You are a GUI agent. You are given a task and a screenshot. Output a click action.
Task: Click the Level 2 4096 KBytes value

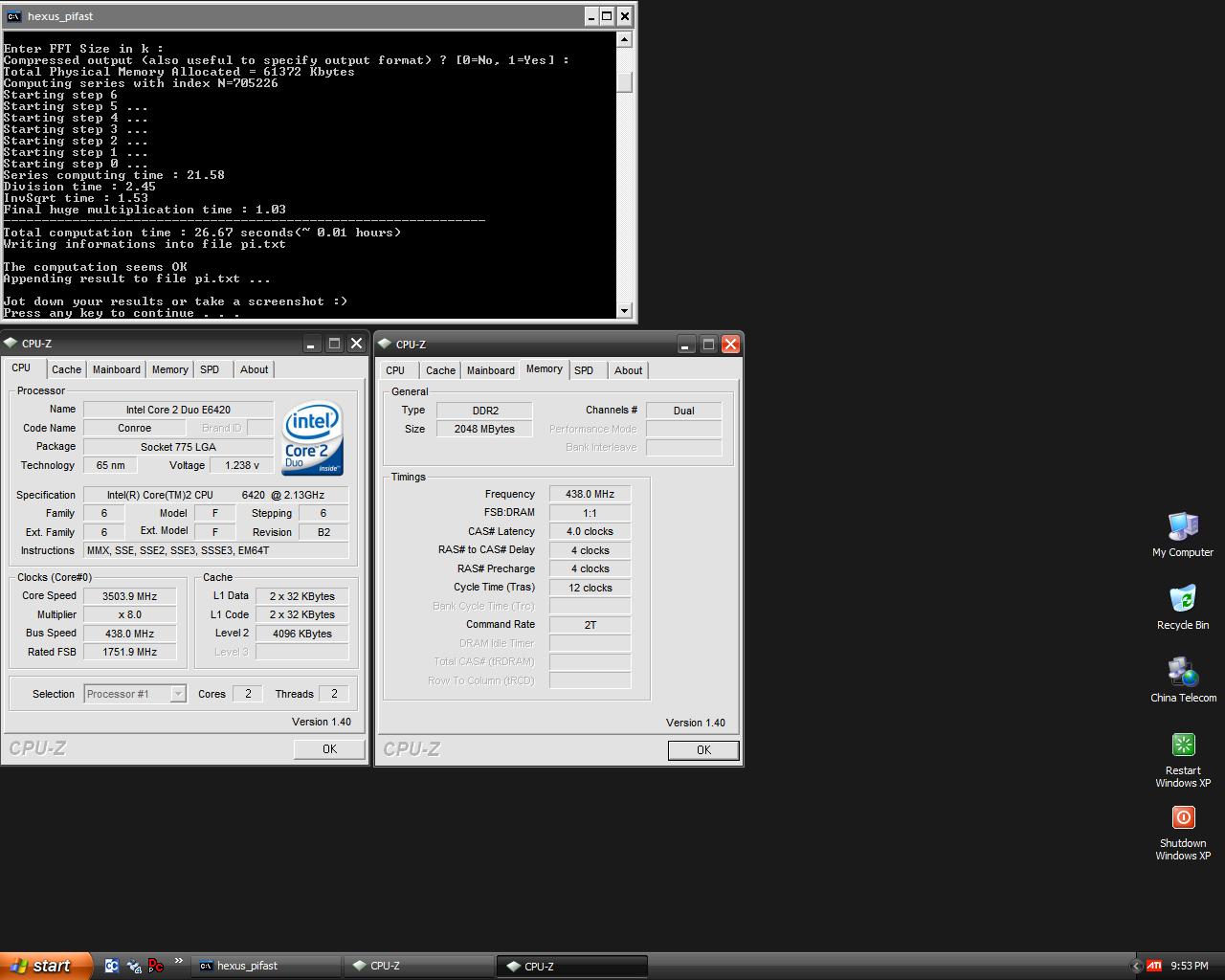(301, 633)
